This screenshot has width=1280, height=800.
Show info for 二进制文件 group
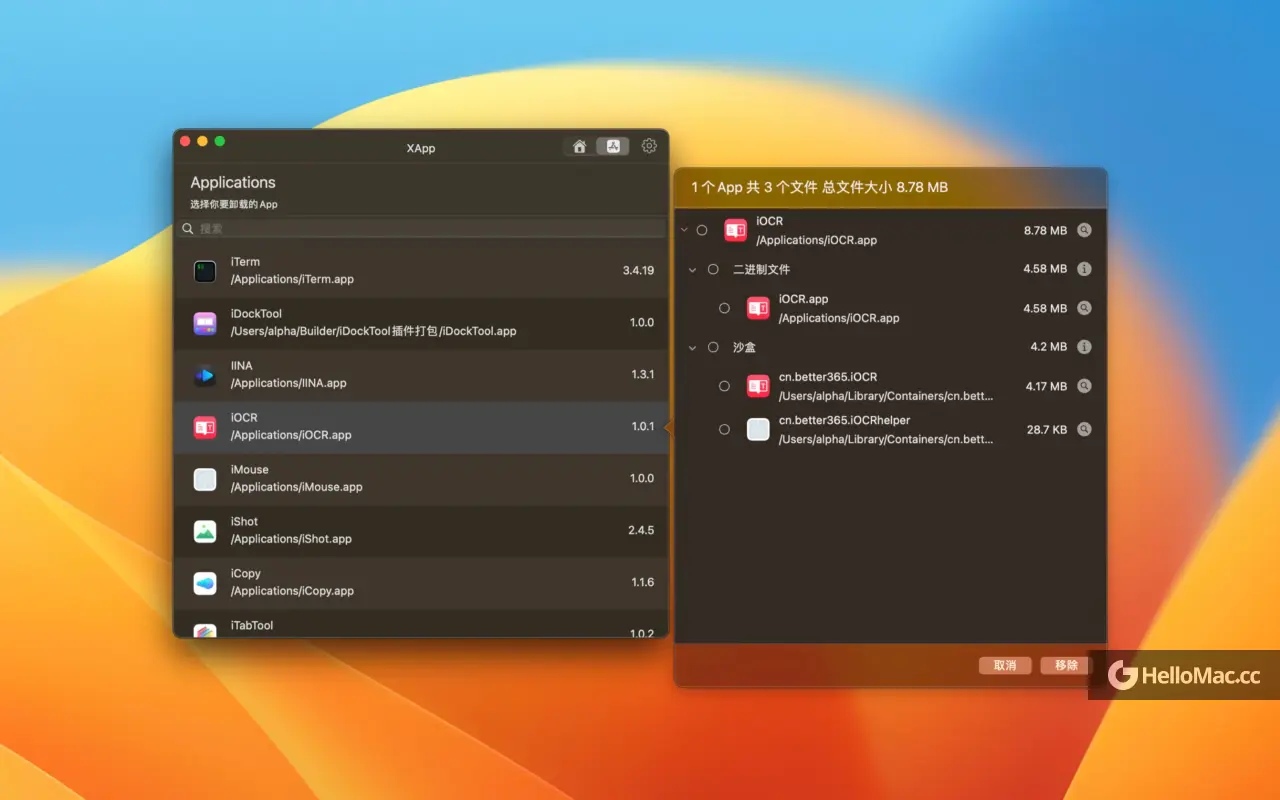pyautogui.click(x=1085, y=269)
